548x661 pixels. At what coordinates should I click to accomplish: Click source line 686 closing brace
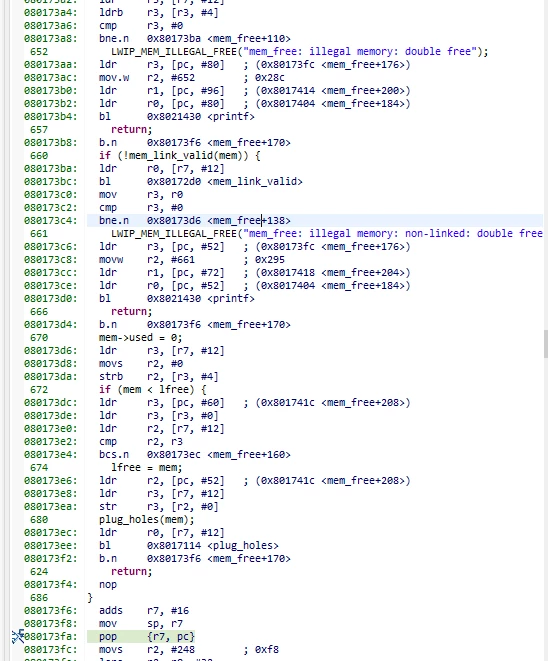[x=90, y=598]
